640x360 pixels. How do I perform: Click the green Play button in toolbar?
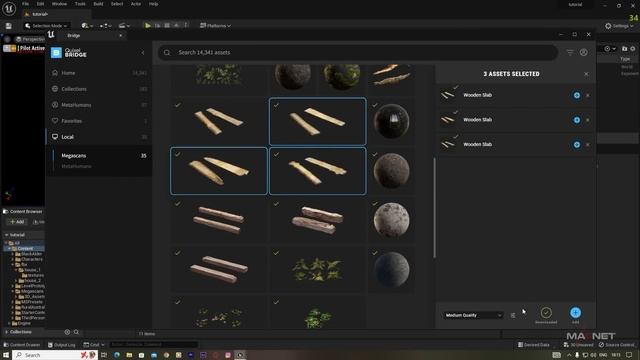point(148,25)
